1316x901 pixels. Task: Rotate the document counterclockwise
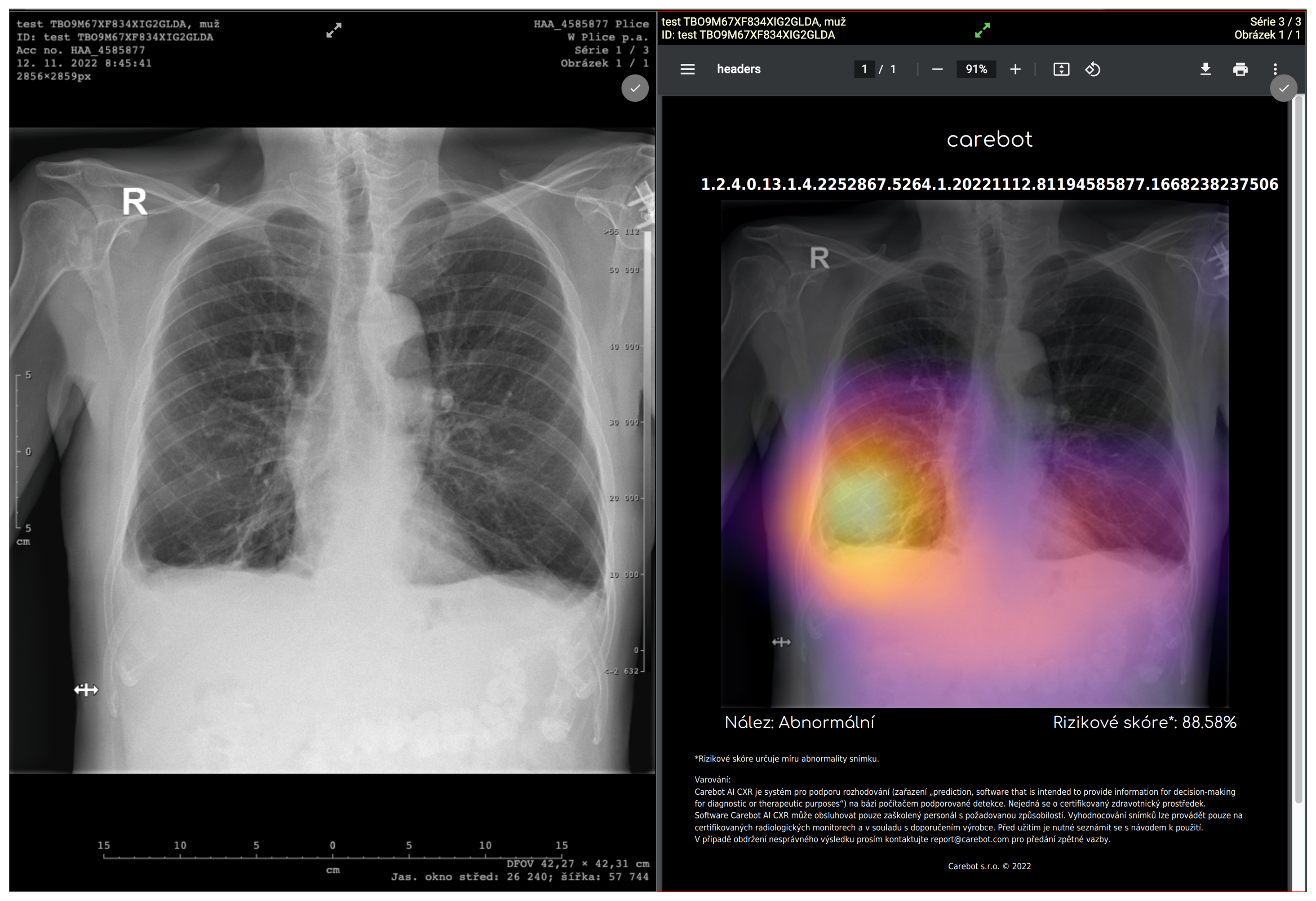(1092, 69)
